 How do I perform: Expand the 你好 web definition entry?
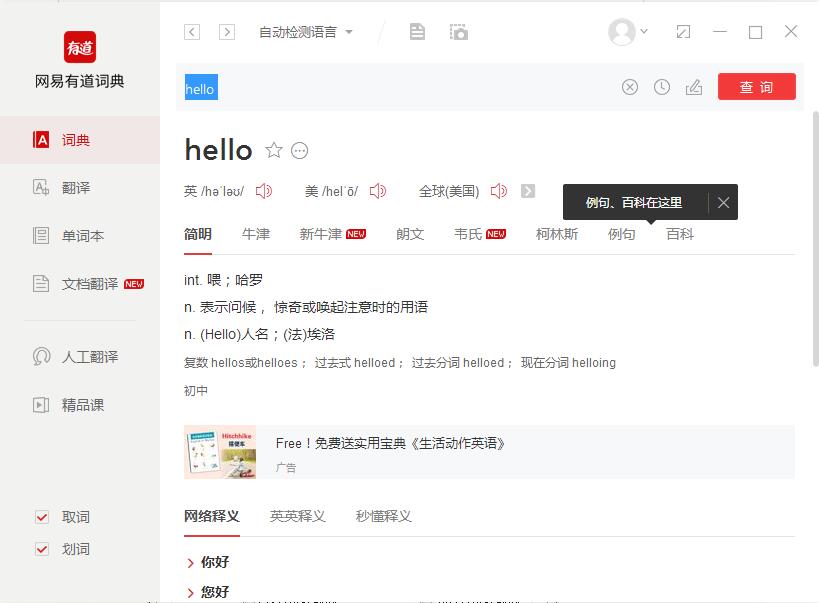(x=213, y=562)
